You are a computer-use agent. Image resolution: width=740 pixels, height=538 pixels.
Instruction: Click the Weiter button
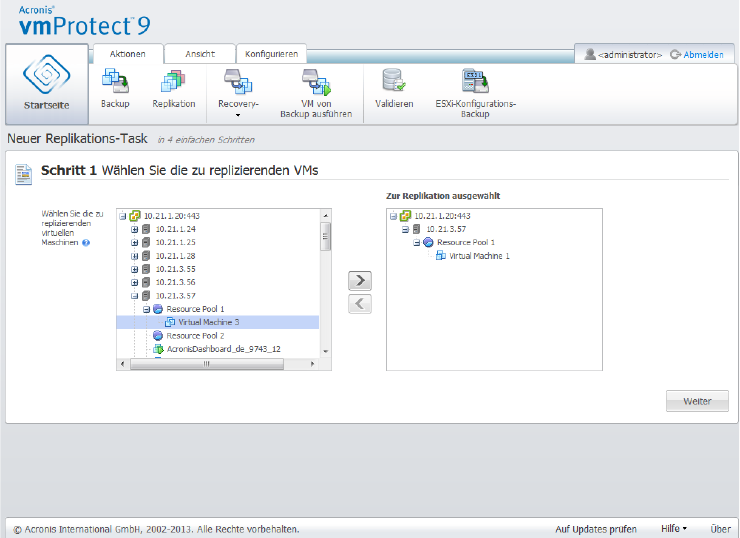click(697, 401)
